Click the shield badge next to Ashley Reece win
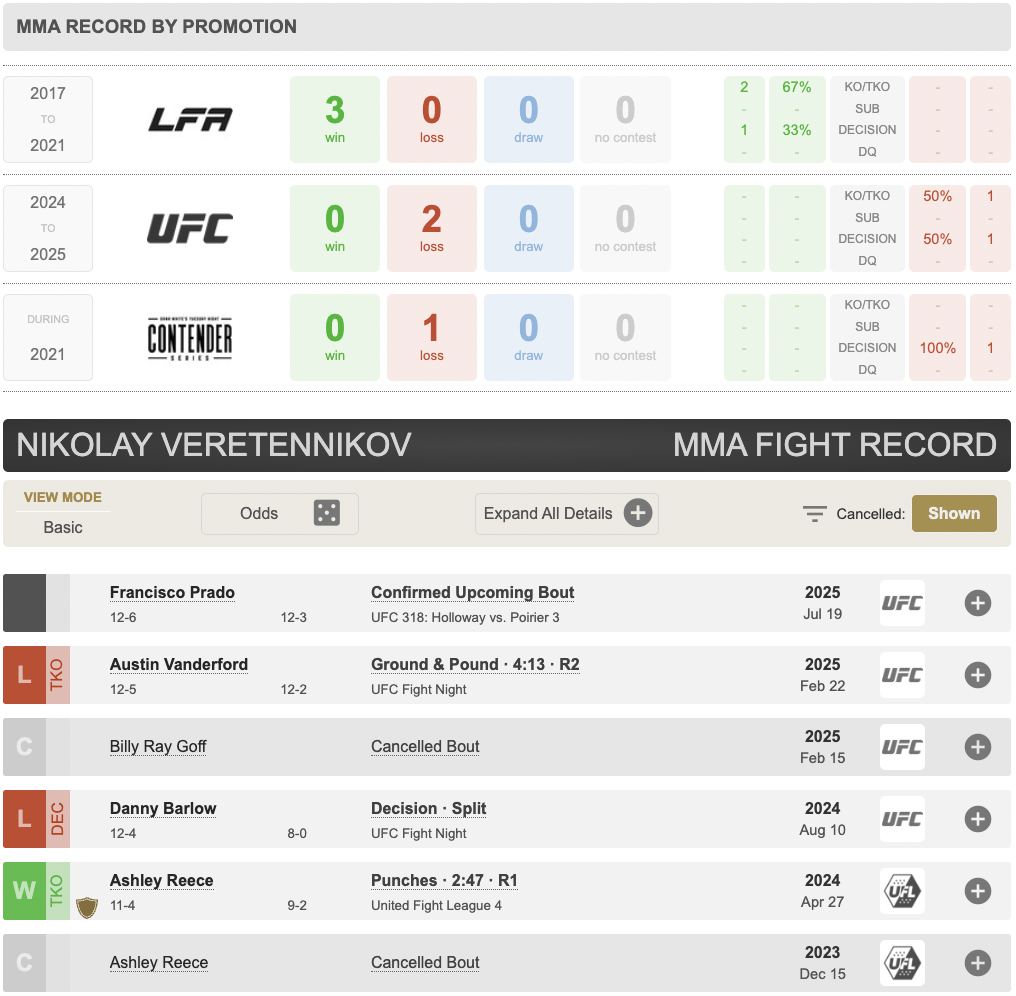The image size is (1016, 996). 87,907
